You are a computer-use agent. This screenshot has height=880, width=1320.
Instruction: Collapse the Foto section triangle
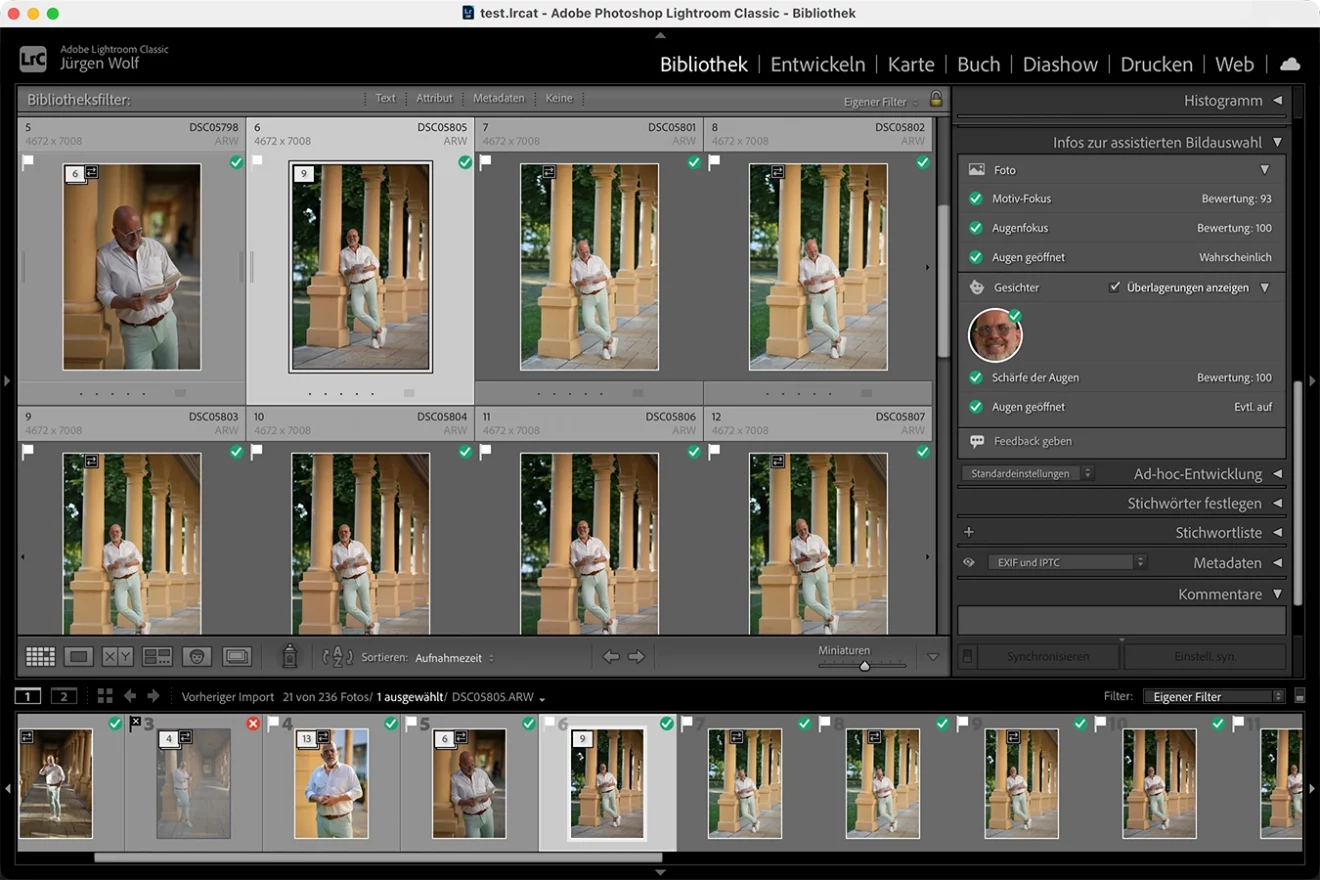[1264, 170]
